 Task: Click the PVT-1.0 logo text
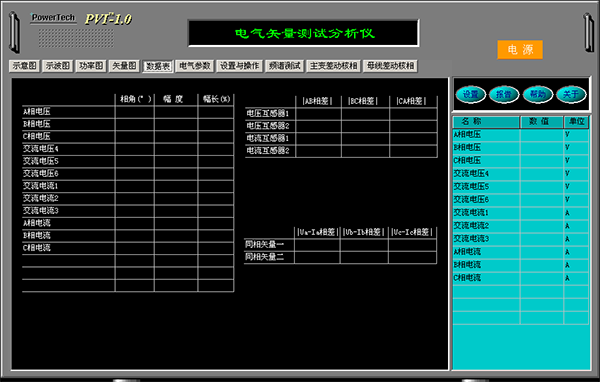coord(108,19)
